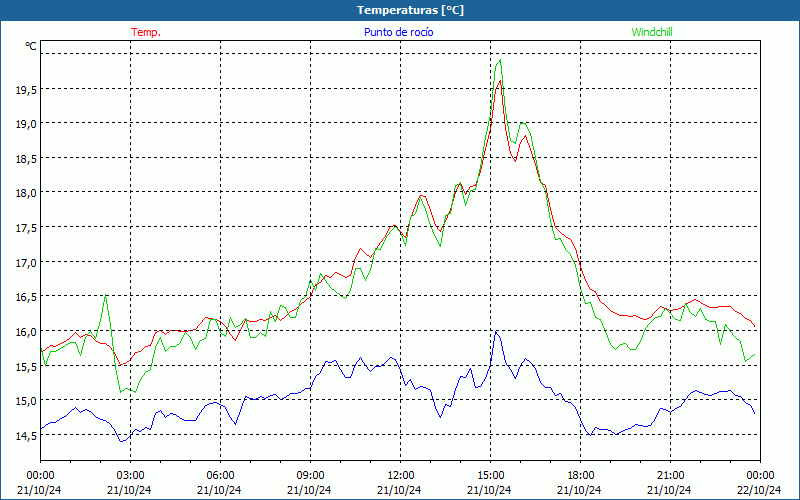Click the green windchill spike after 02:00
Screen dimensions: 800x500
click(x=105, y=295)
